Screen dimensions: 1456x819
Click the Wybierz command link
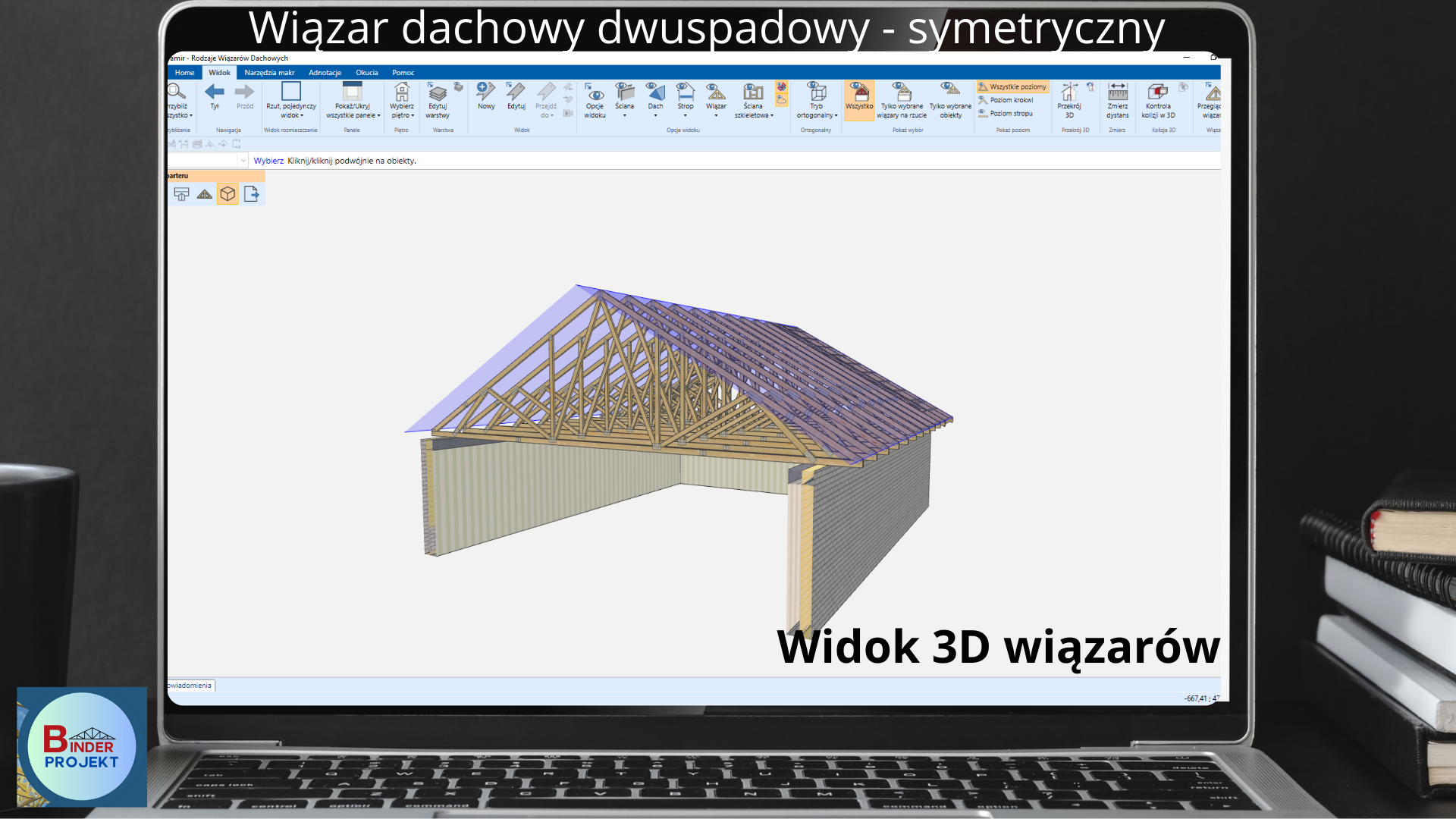pos(268,161)
